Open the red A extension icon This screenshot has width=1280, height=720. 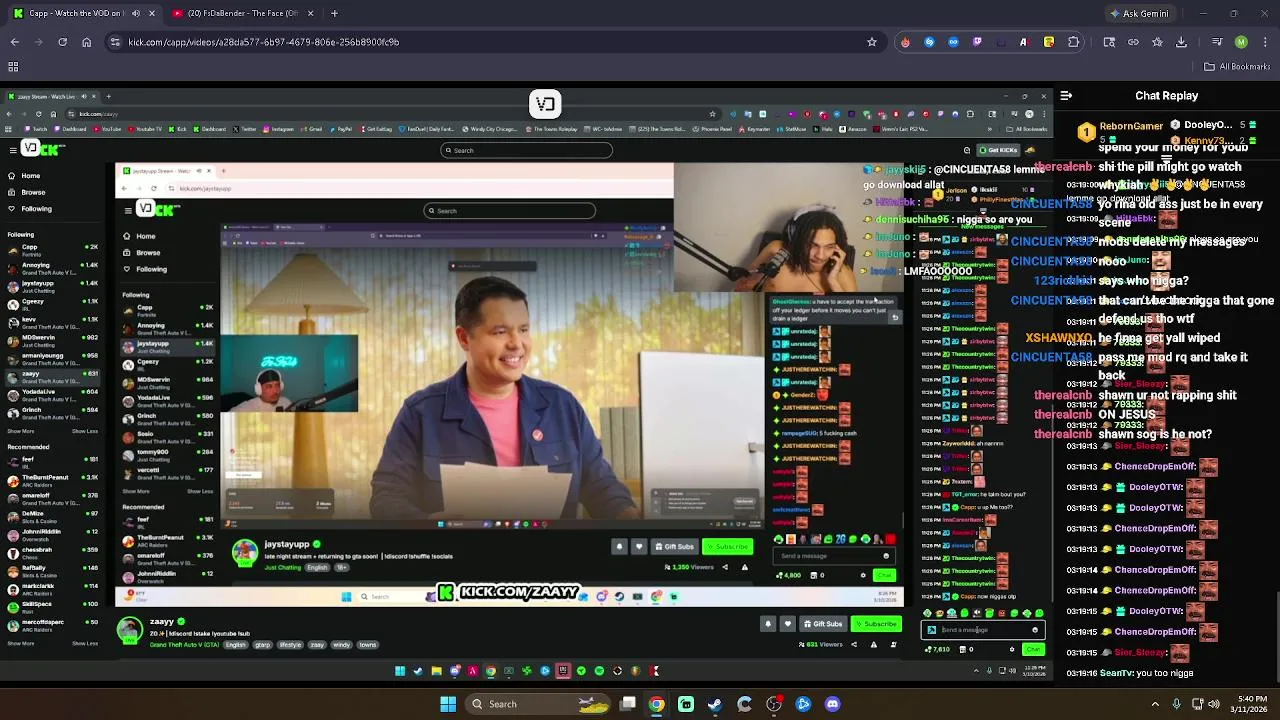point(1023,42)
